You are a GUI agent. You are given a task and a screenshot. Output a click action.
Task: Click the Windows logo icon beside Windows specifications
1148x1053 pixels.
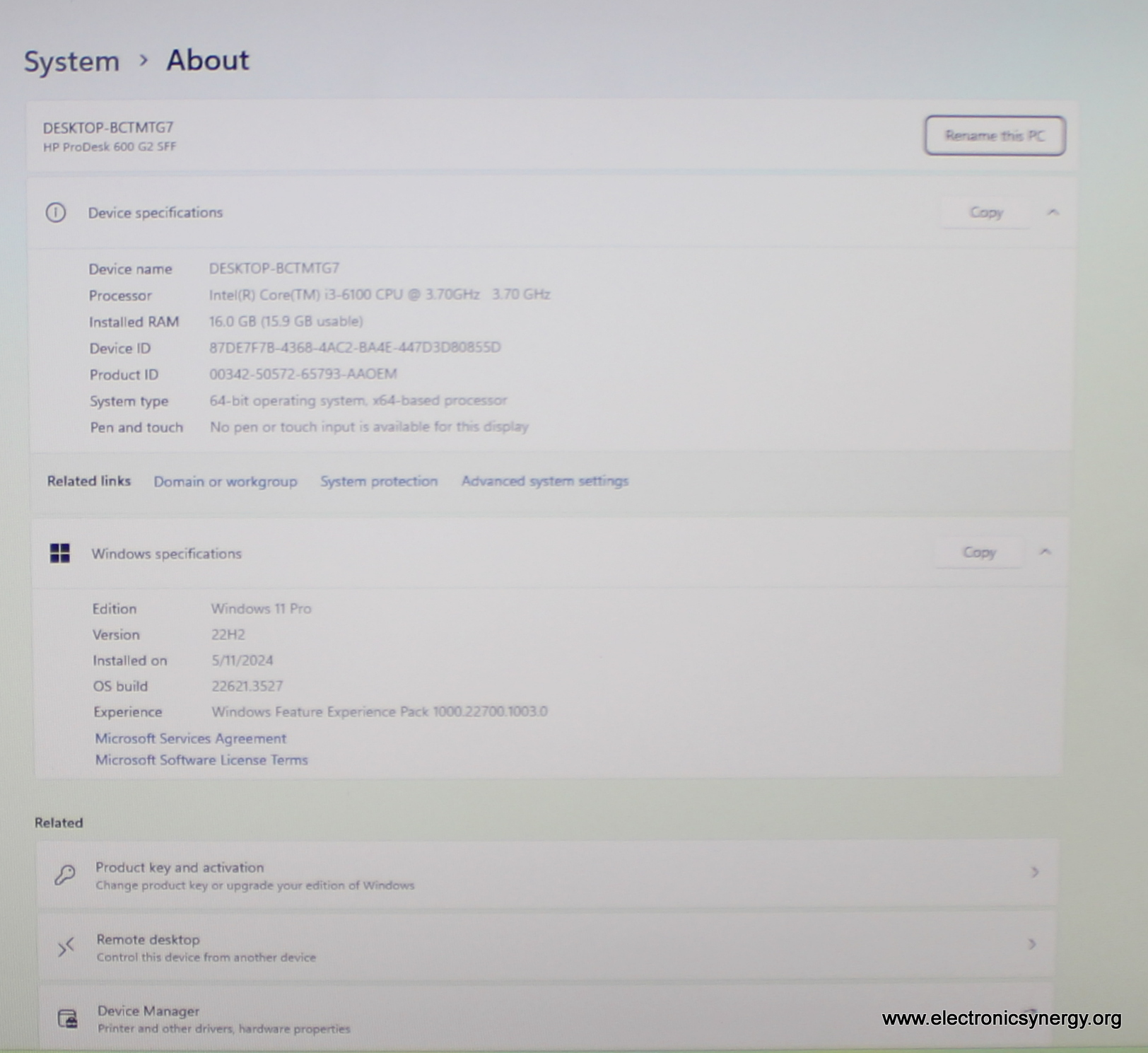click(x=60, y=553)
